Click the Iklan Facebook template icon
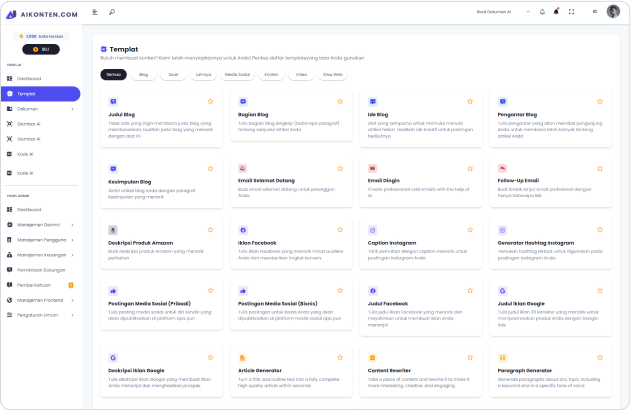The width and height of the screenshot is (631, 410). pyautogui.click(x=243, y=229)
